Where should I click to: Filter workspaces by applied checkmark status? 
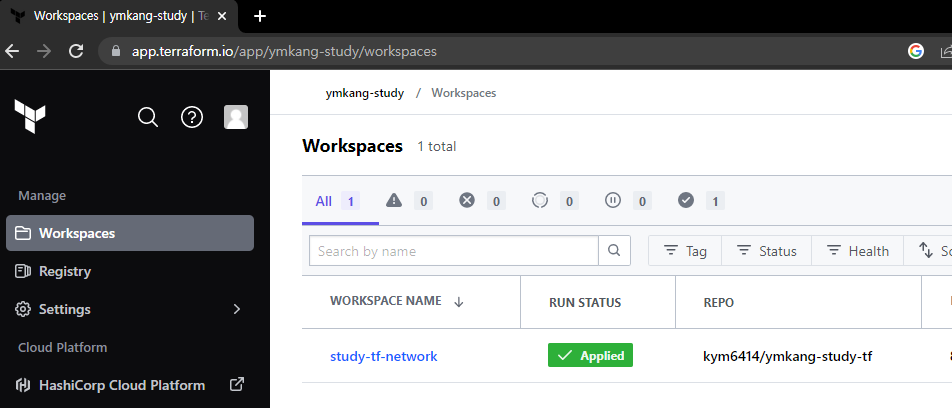701,200
